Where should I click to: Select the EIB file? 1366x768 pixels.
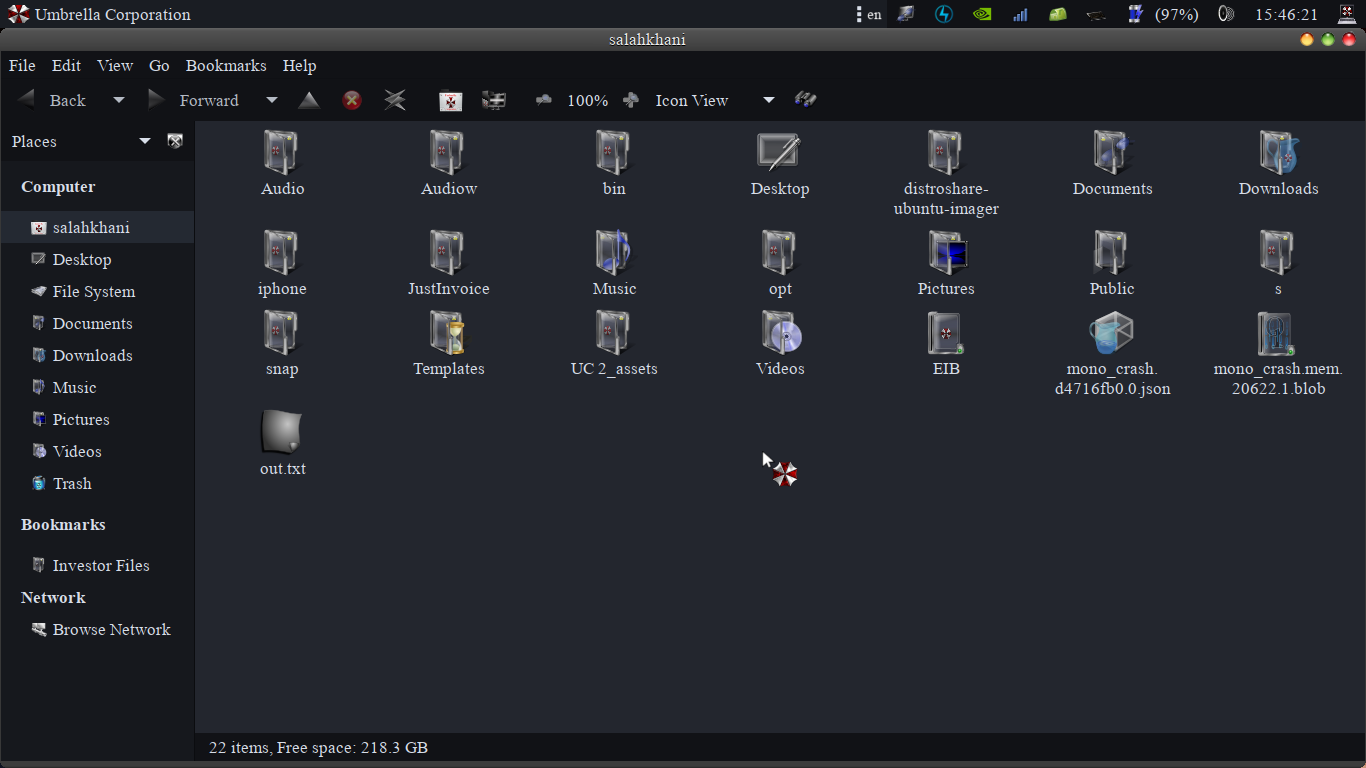[x=946, y=344]
